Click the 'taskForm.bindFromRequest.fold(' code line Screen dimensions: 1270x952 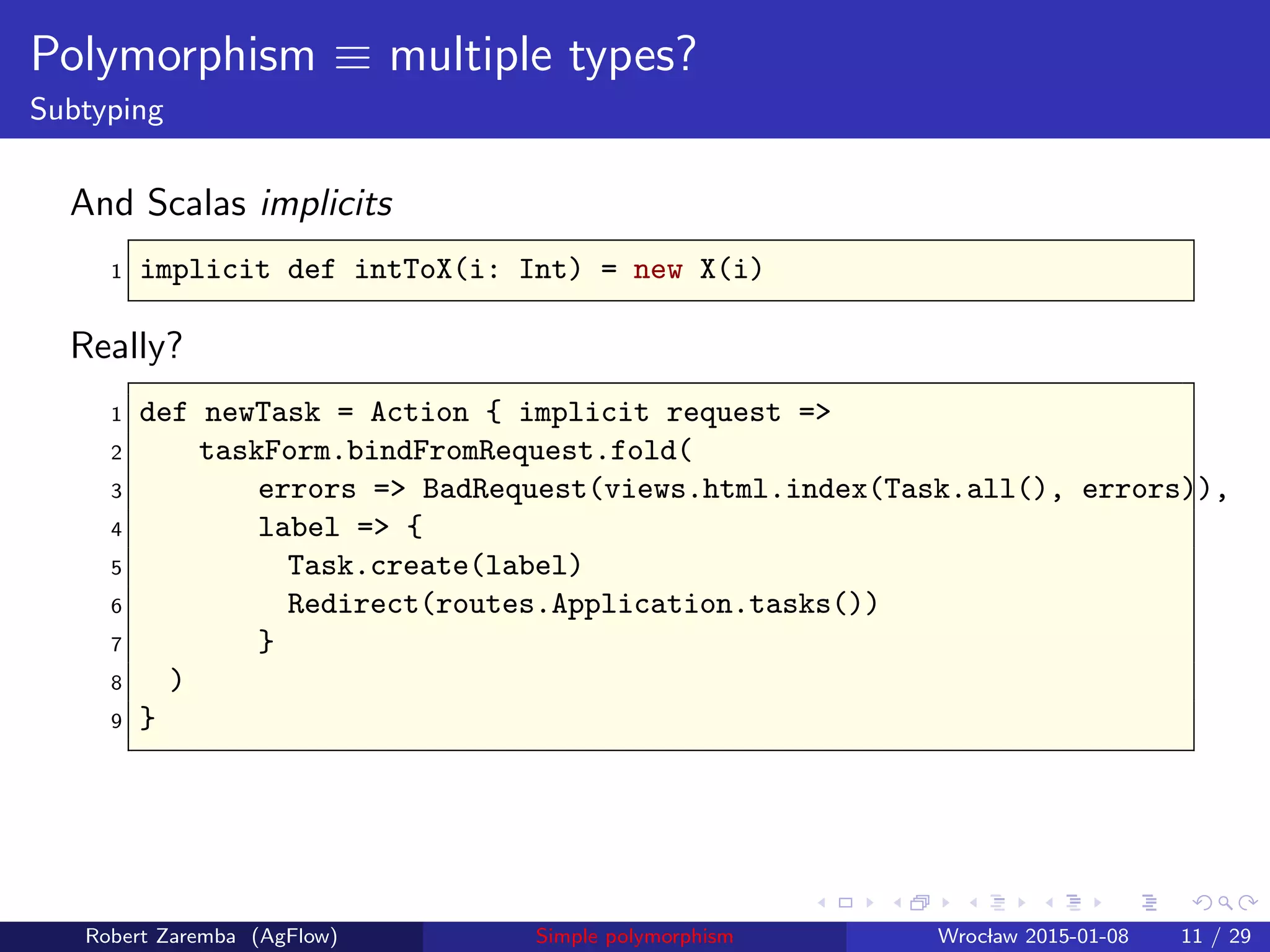point(445,451)
